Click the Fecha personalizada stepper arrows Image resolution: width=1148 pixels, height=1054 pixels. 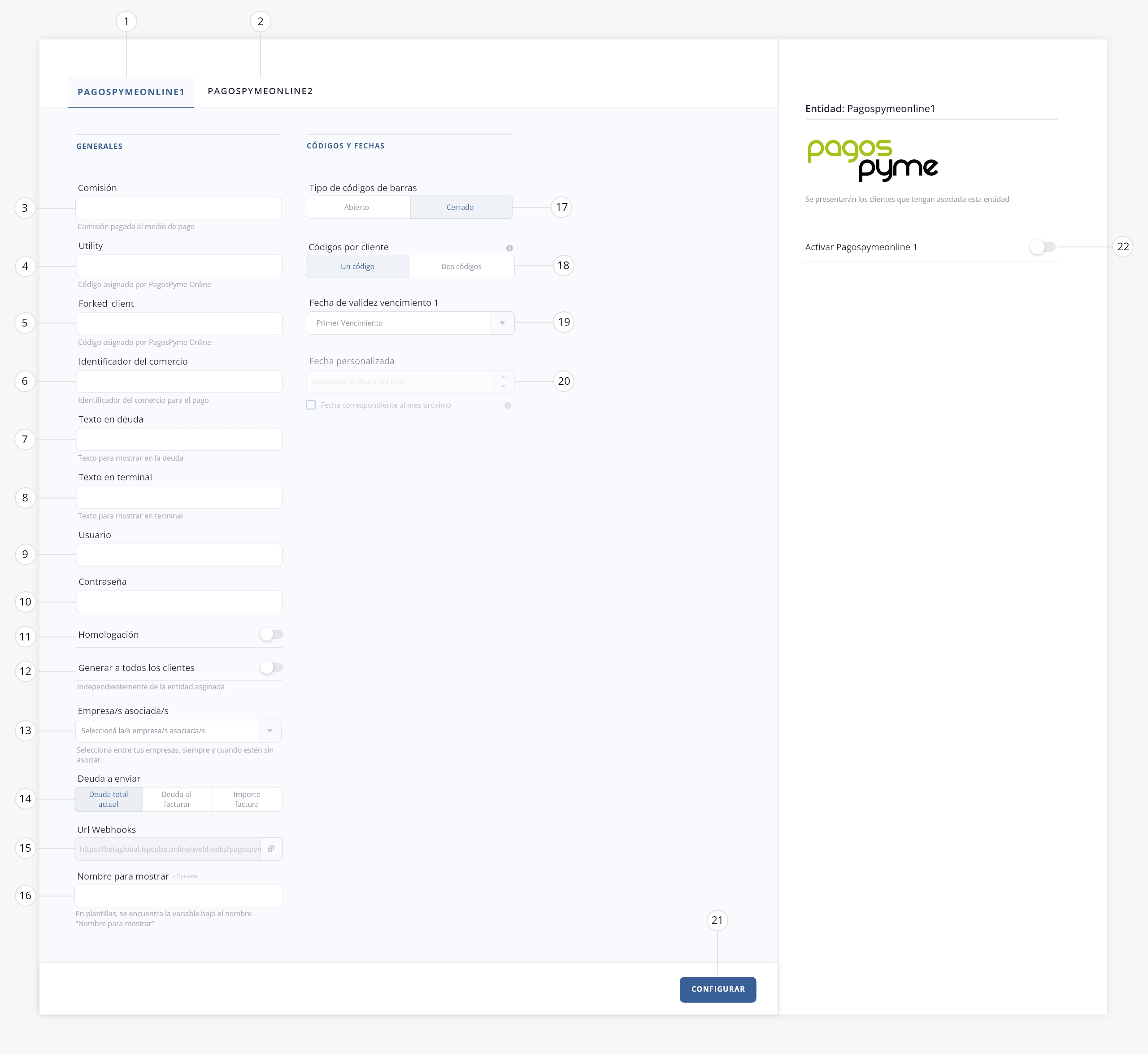point(503,382)
